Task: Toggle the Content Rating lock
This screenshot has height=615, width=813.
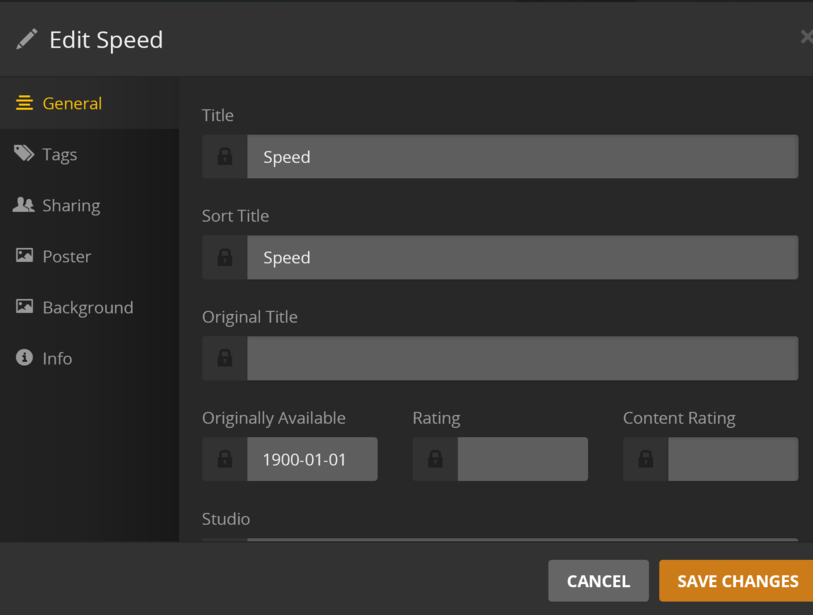Action: pos(645,460)
